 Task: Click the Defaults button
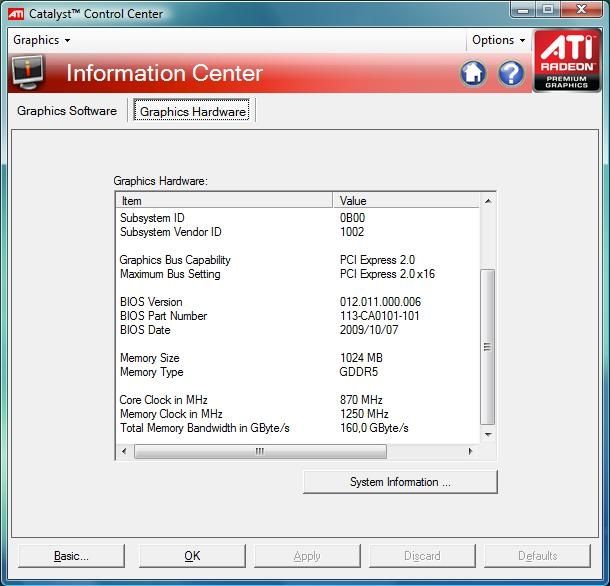(538, 556)
